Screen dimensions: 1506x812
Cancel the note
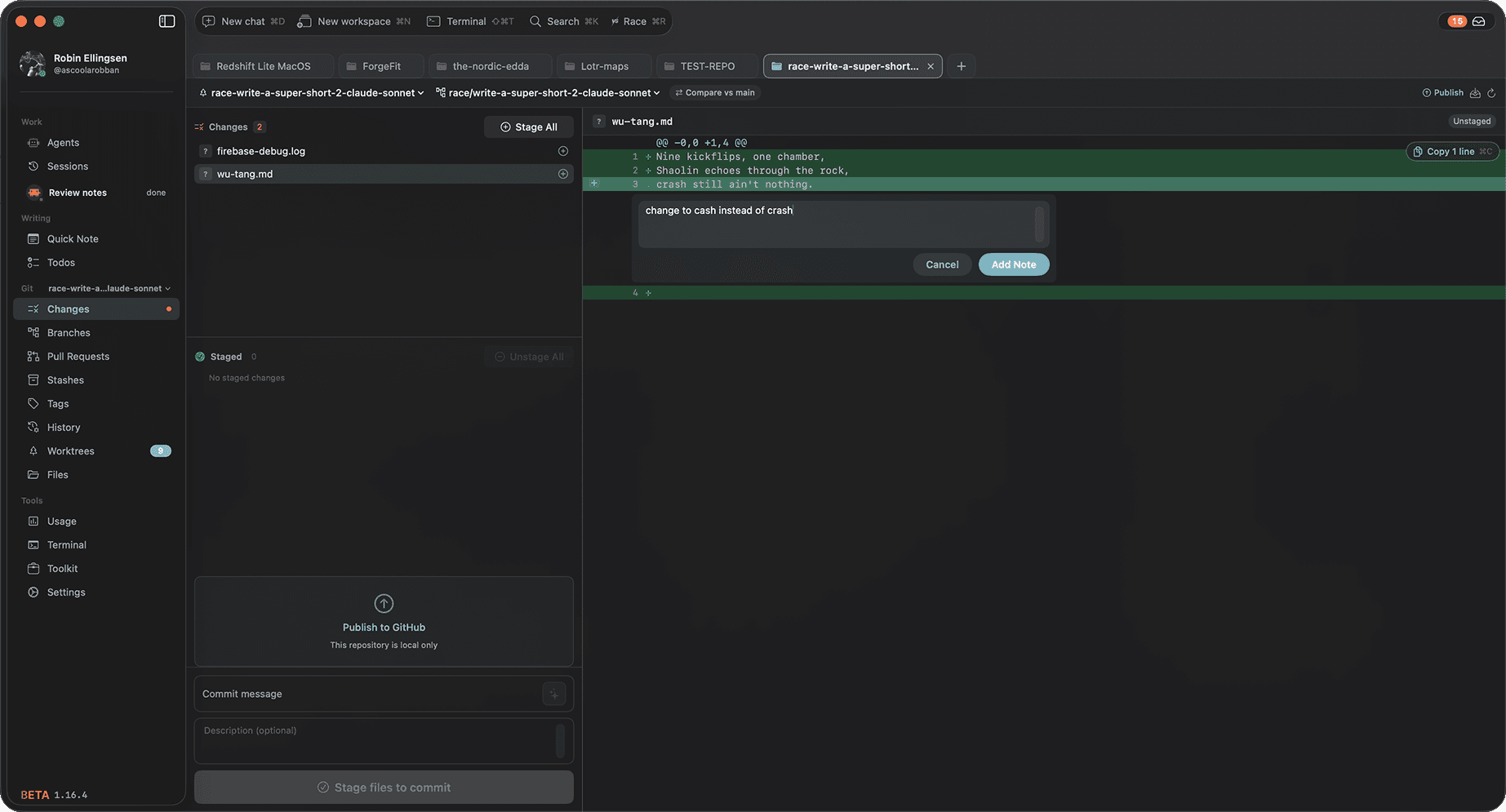point(942,264)
